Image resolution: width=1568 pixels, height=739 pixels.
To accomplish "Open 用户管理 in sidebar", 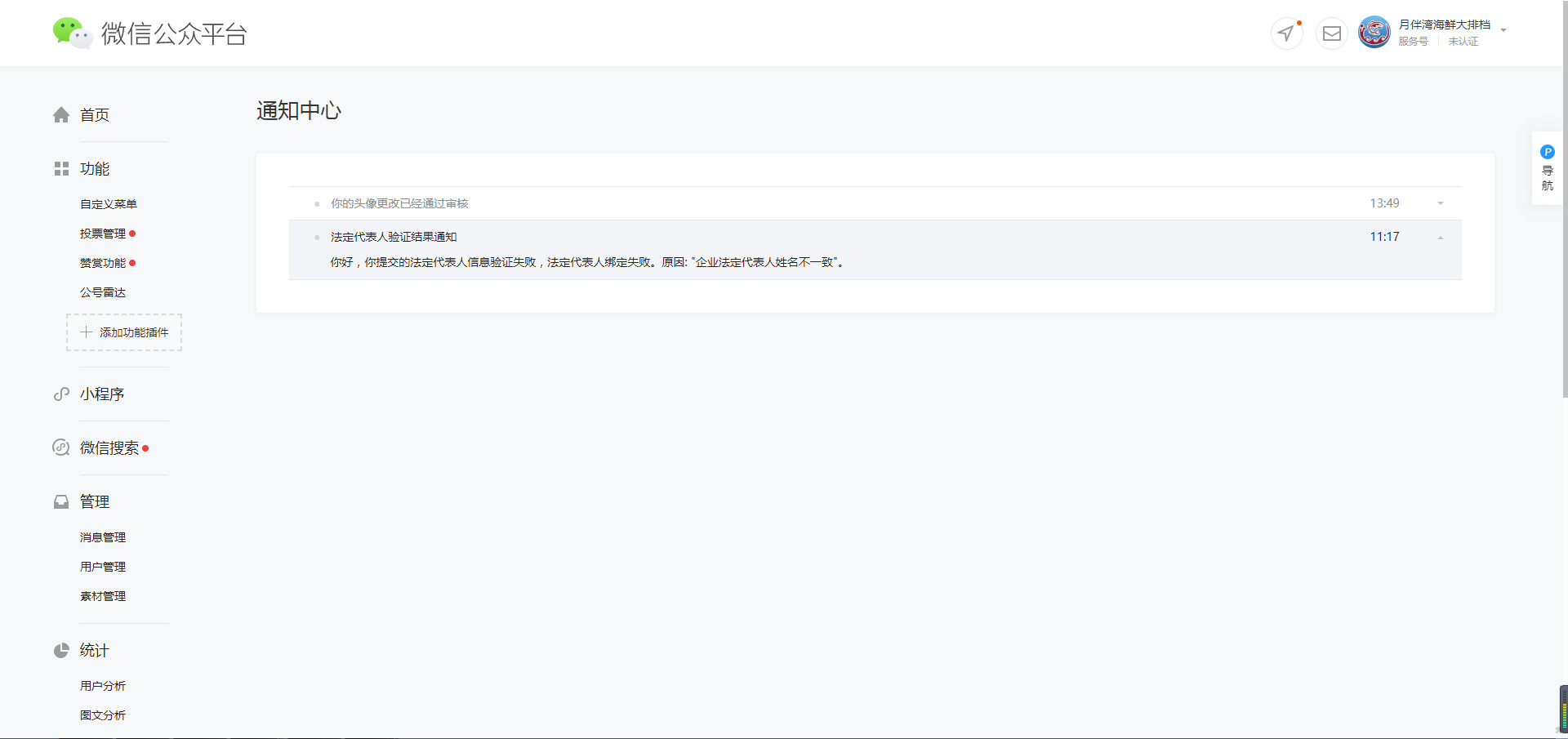I will [103, 567].
